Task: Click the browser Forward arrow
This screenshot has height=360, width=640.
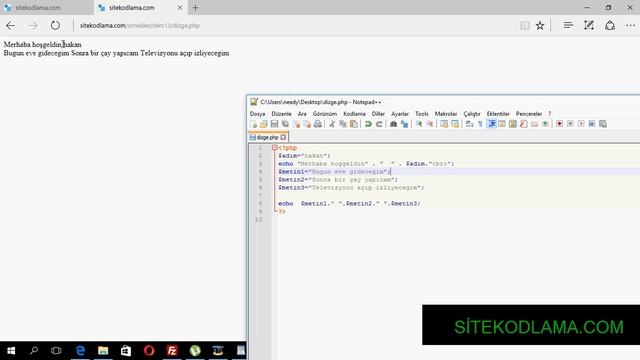Action: 33,25
